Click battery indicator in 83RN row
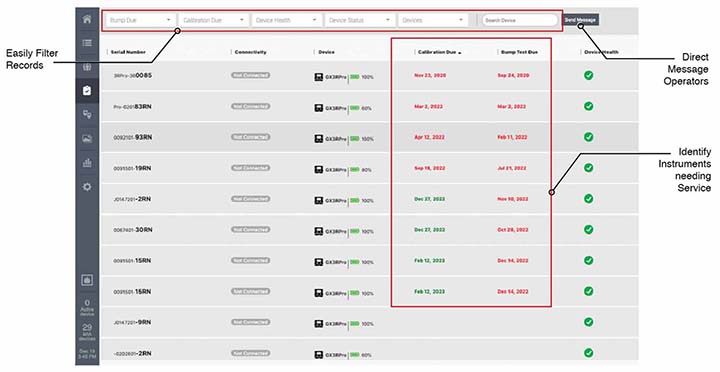This screenshot has width=720, height=372. click(355, 108)
